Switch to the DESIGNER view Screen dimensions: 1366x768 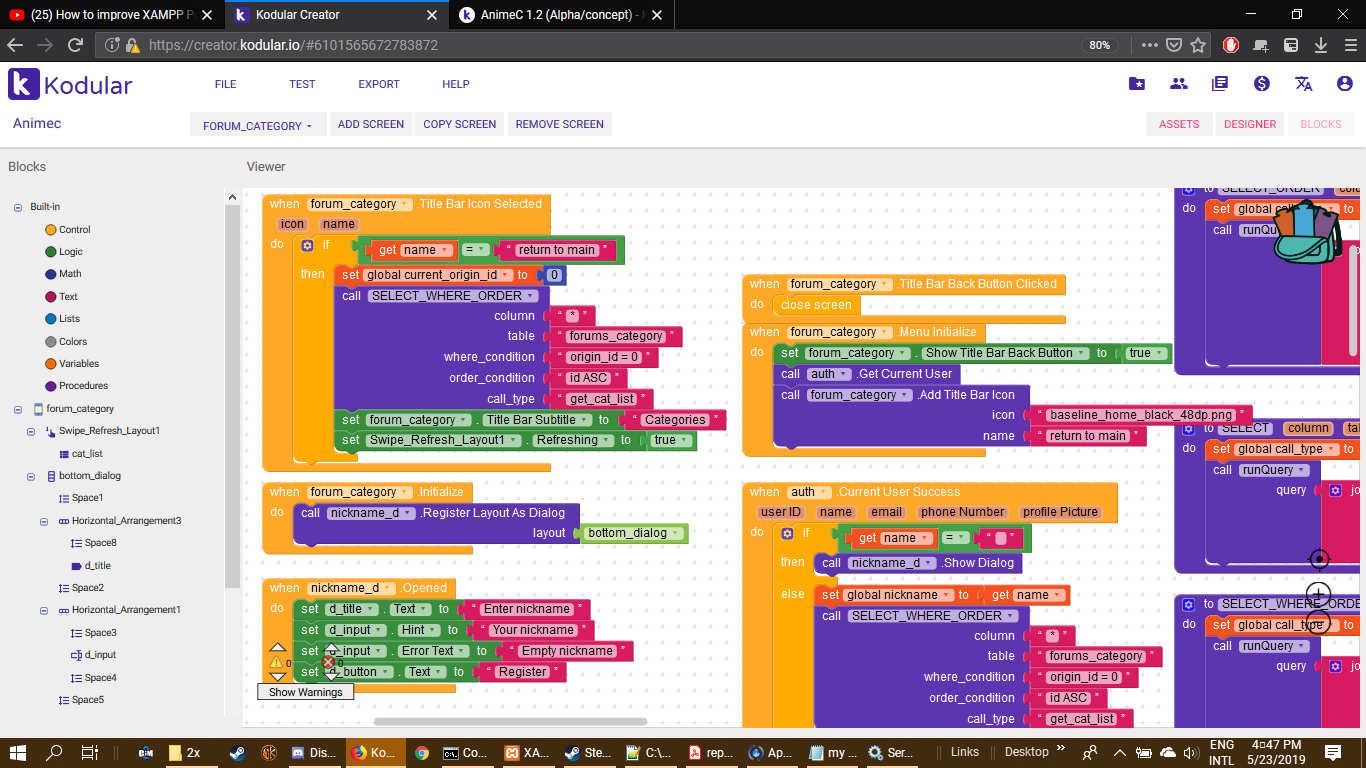[1250, 124]
